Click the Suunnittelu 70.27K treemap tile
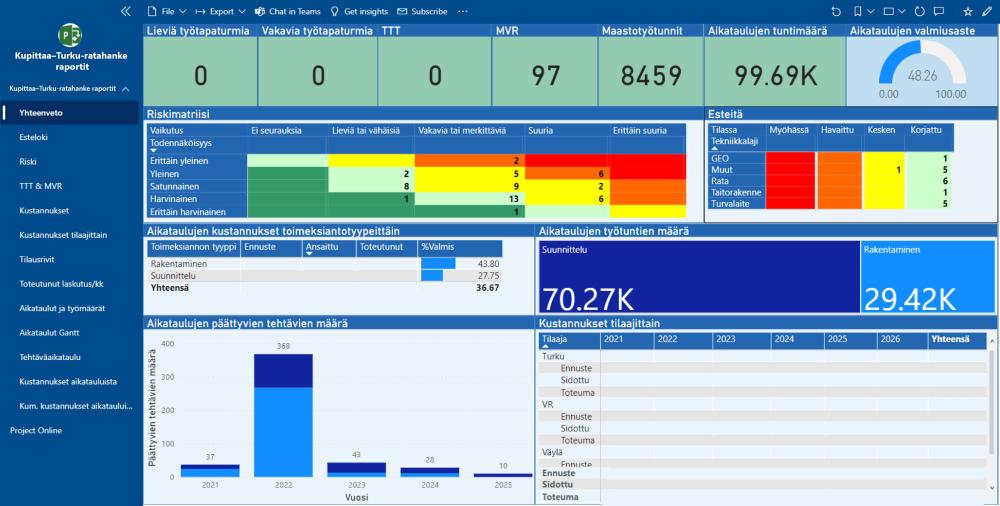The image size is (1000, 506). (699, 278)
